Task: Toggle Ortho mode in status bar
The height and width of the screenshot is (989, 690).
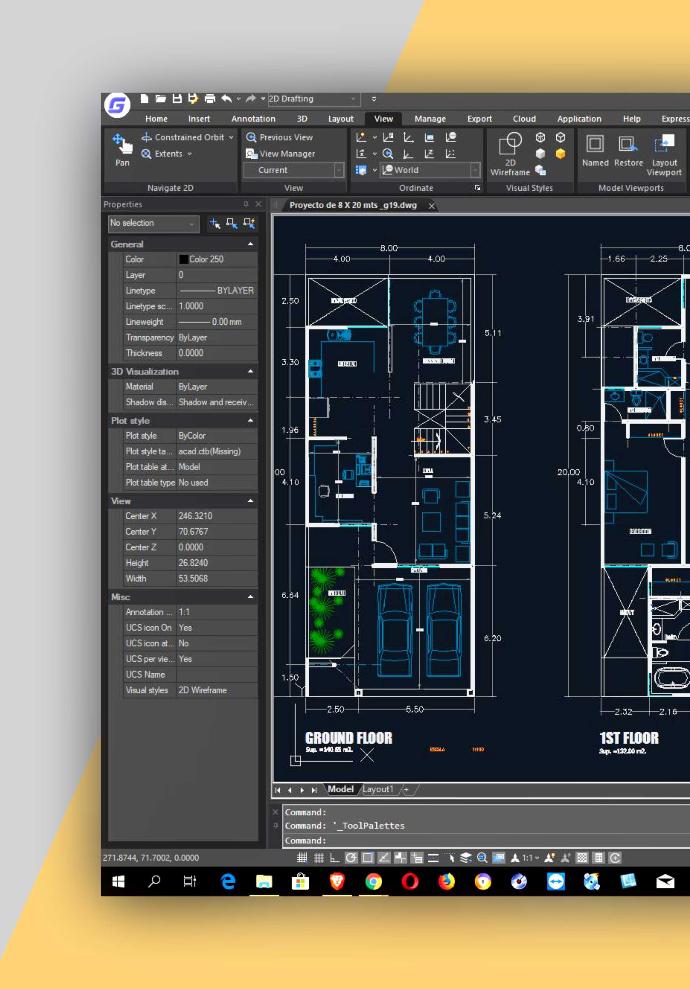Action: [335, 858]
